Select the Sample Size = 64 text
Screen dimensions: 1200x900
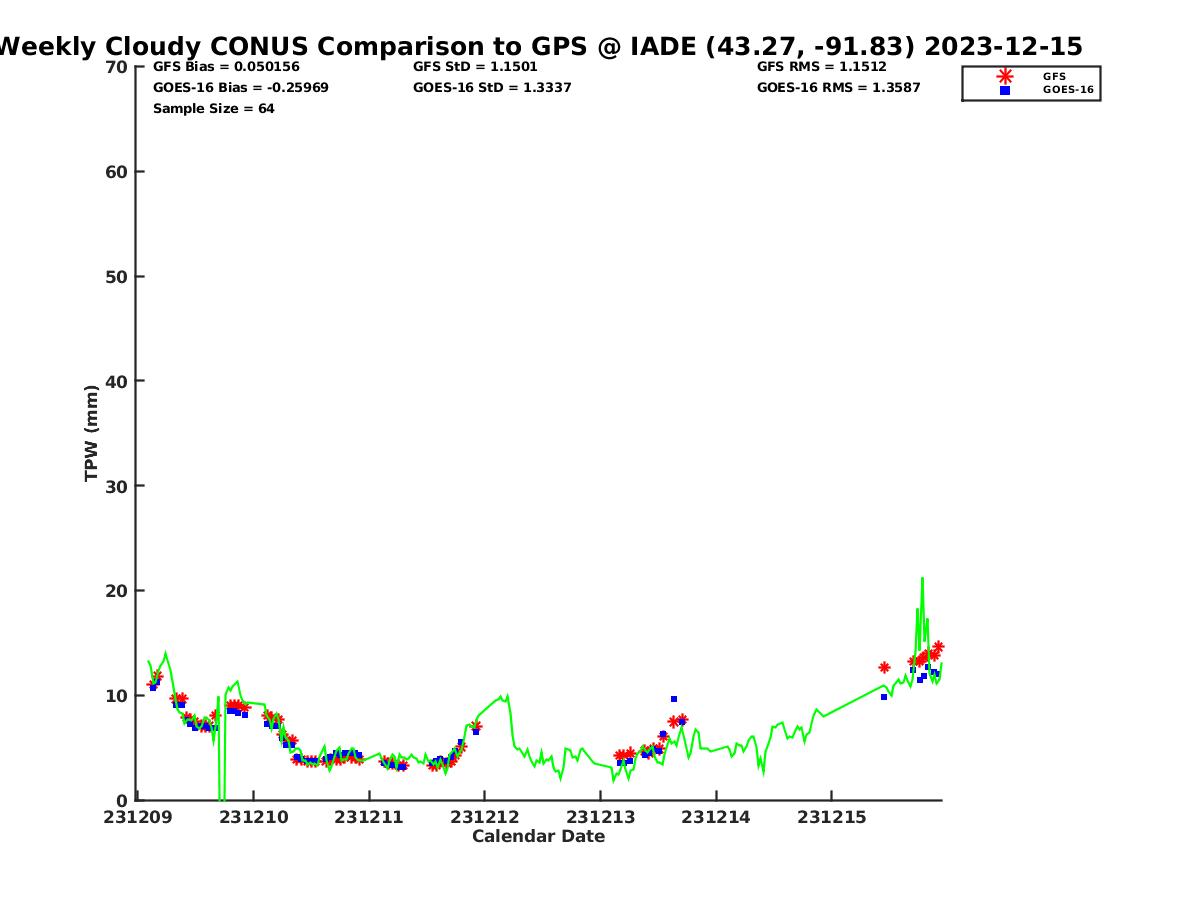click(213, 109)
